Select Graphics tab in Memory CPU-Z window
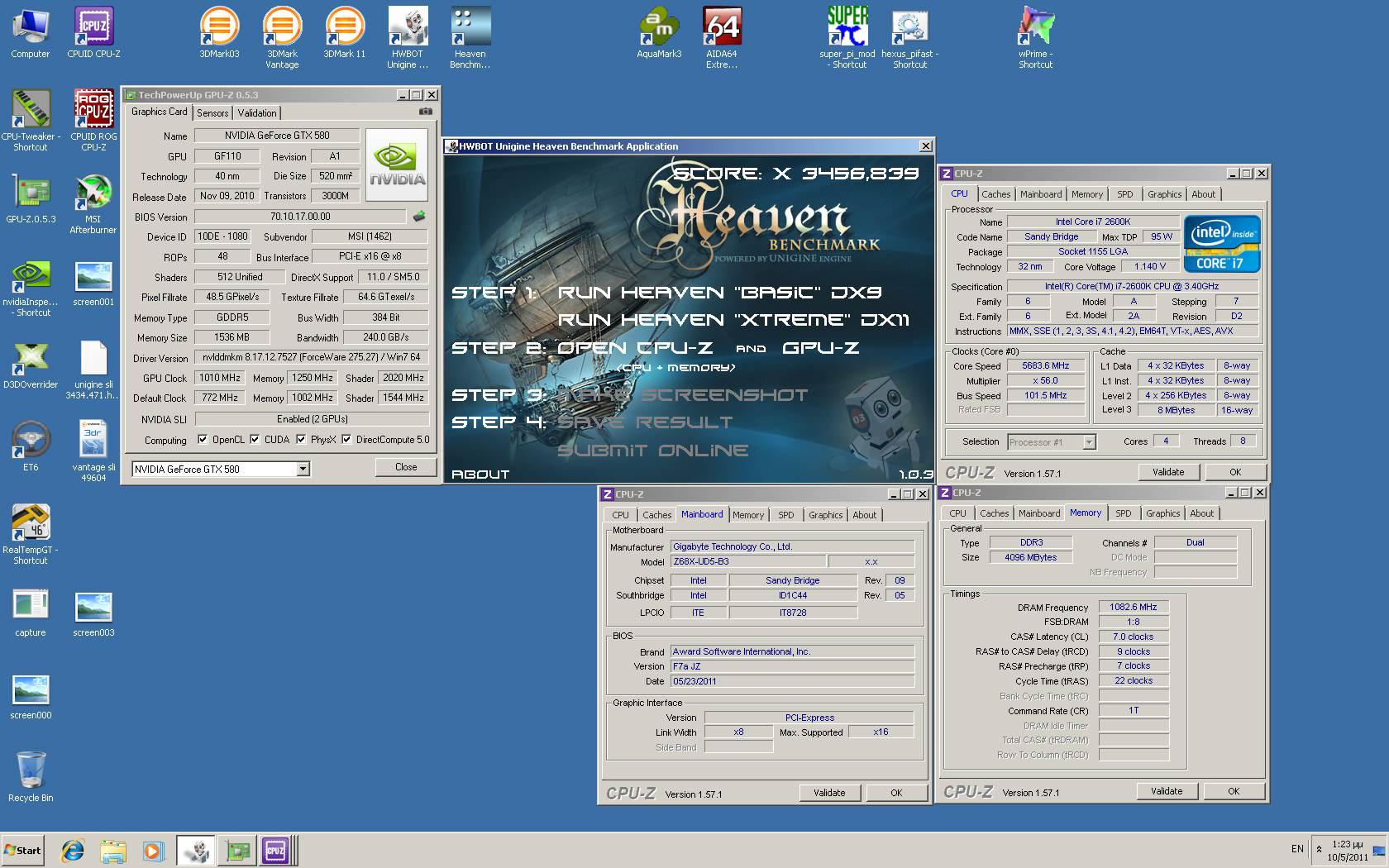 click(x=1162, y=513)
